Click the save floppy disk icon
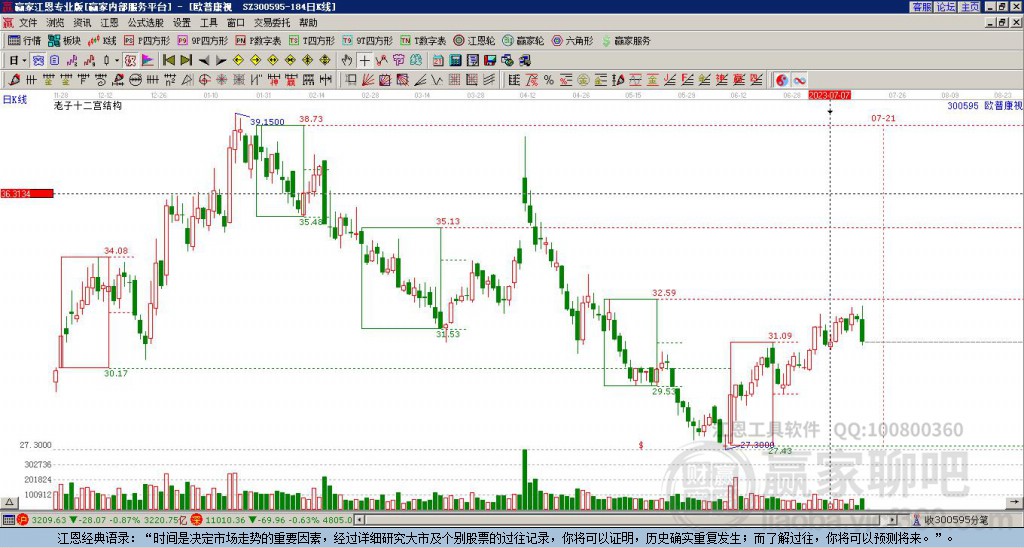1024x548 pixels. 490,60
